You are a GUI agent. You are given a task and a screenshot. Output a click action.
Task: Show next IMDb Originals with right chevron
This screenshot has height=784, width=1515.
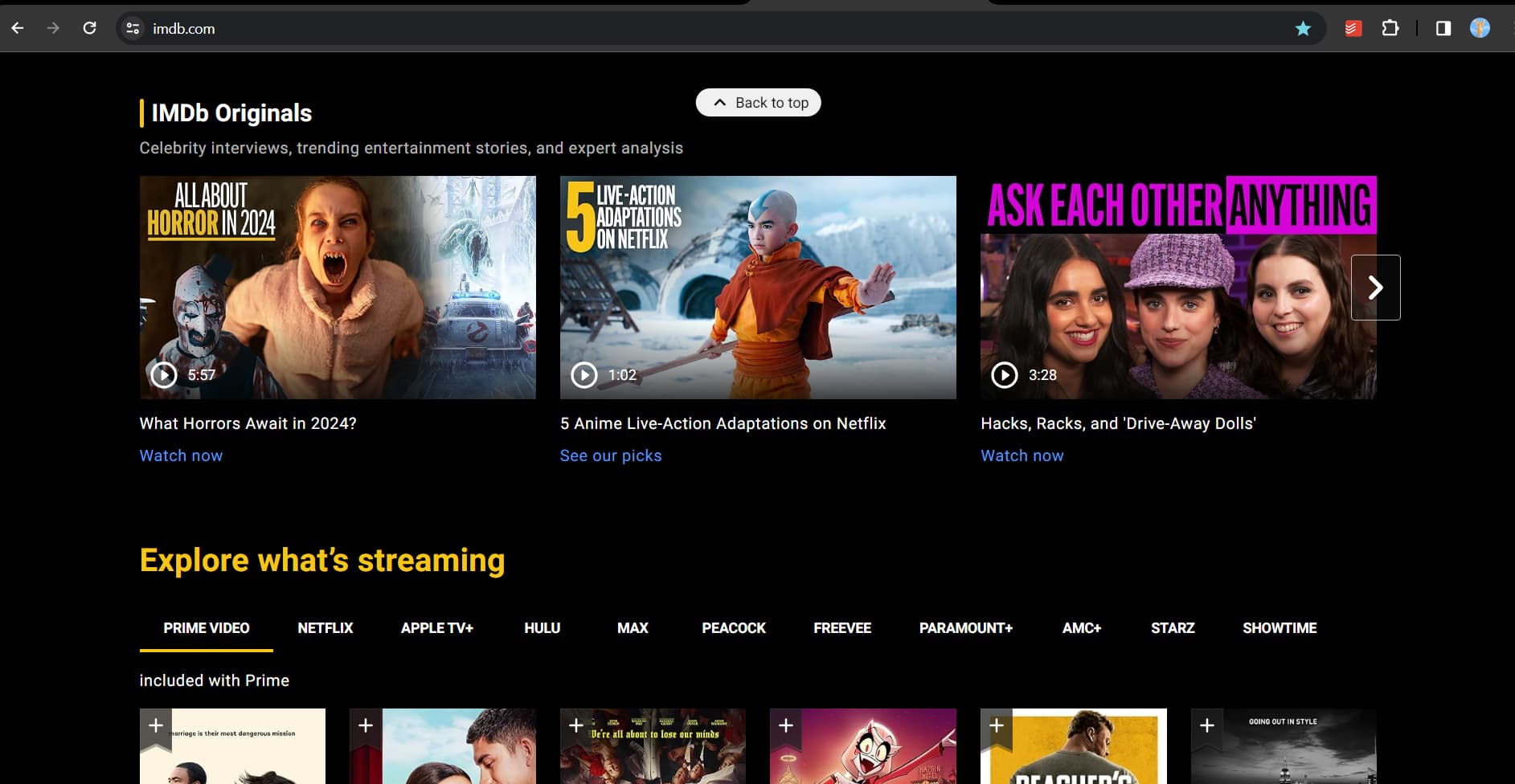(1375, 288)
